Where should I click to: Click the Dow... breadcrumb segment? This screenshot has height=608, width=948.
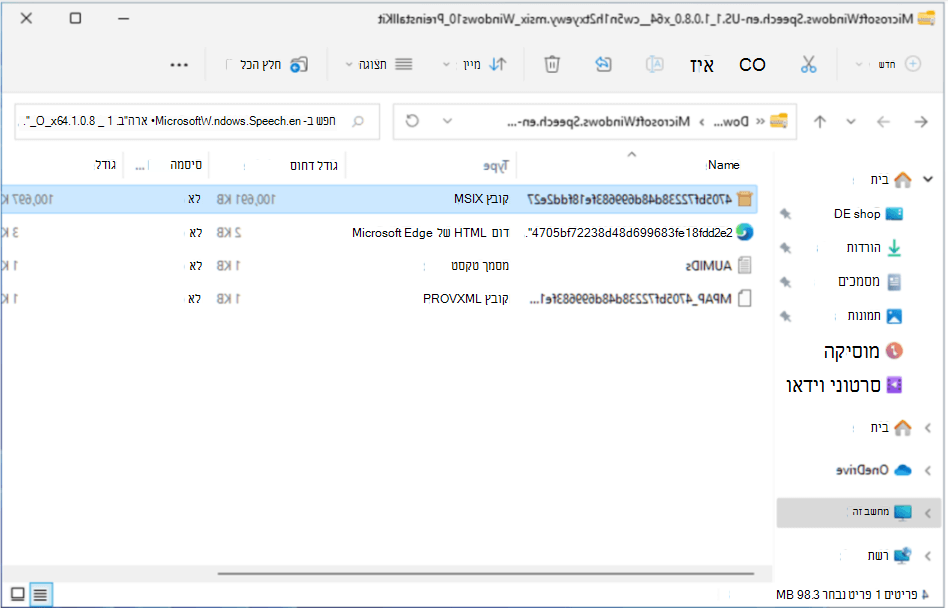pos(732,121)
